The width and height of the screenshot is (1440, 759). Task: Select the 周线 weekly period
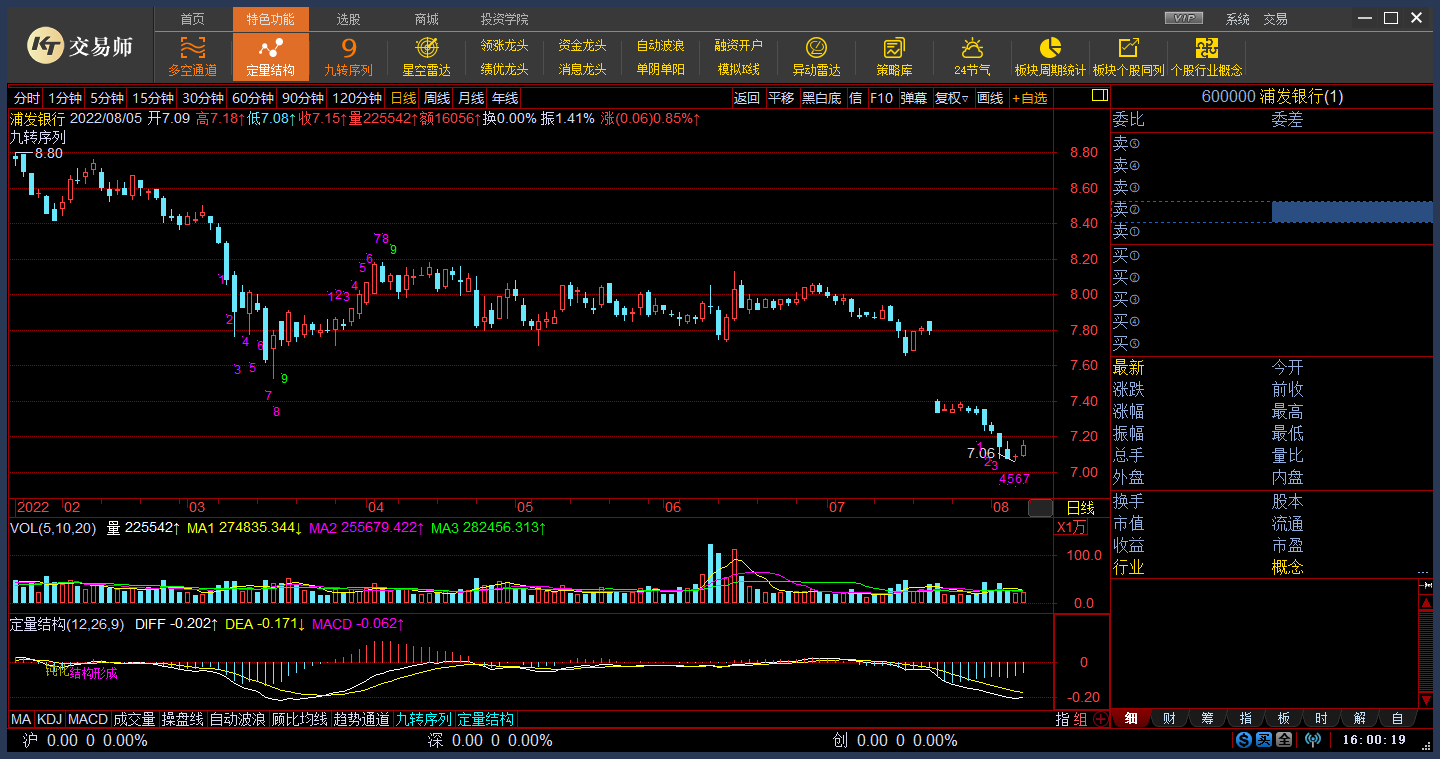click(437, 97)
